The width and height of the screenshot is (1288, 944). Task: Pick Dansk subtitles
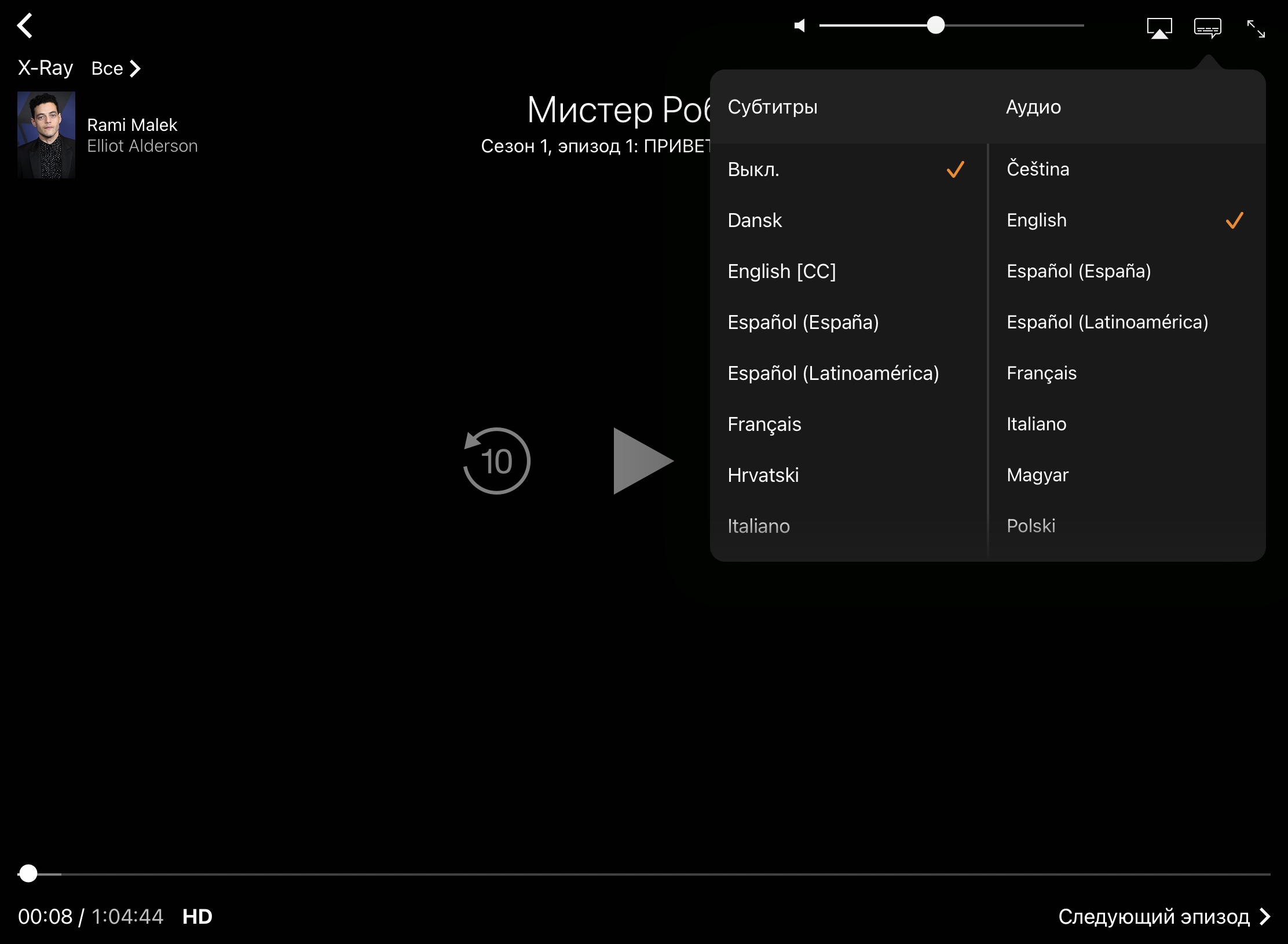[x=755, y=221]
